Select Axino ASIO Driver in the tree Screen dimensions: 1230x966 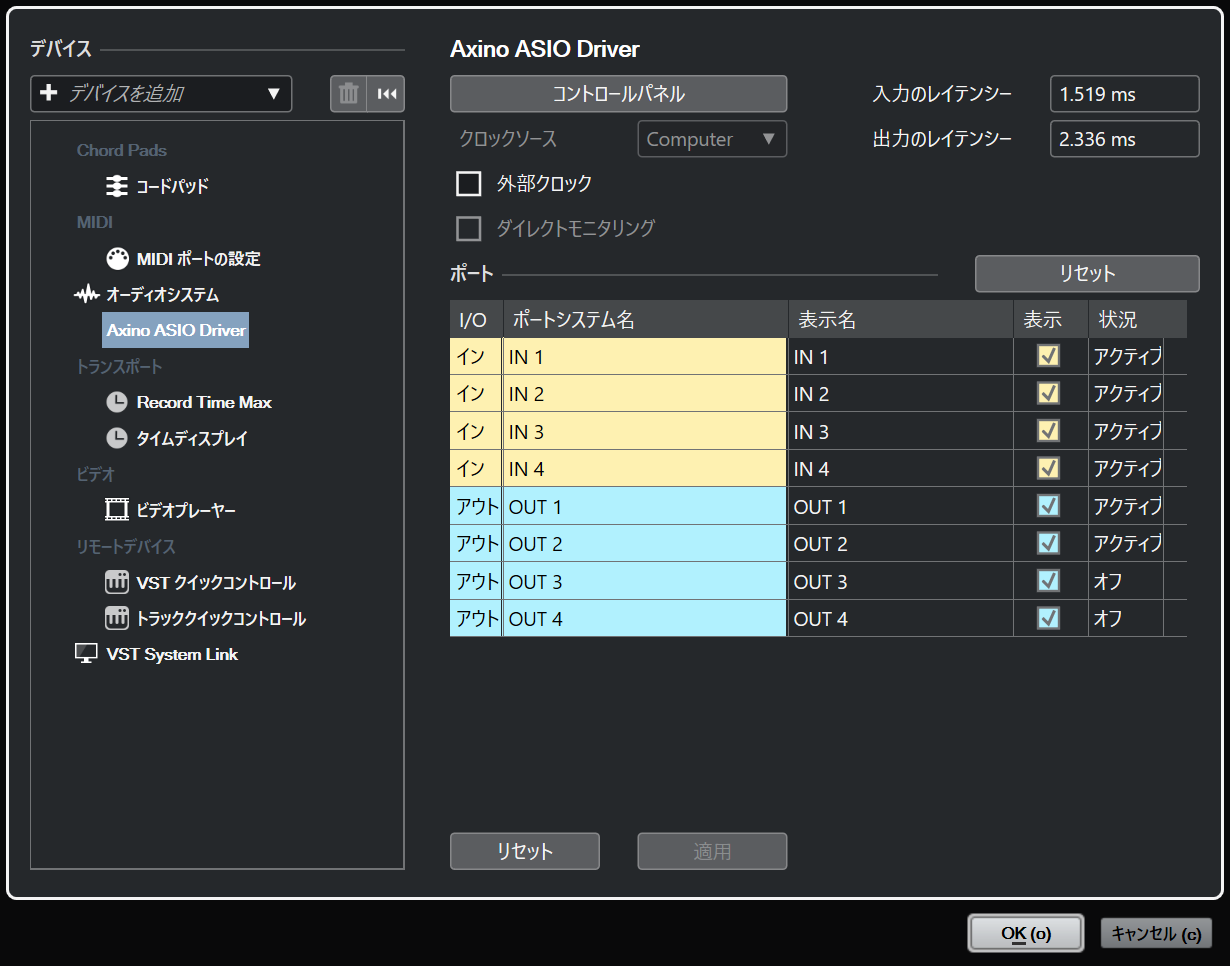coord(176,330)
